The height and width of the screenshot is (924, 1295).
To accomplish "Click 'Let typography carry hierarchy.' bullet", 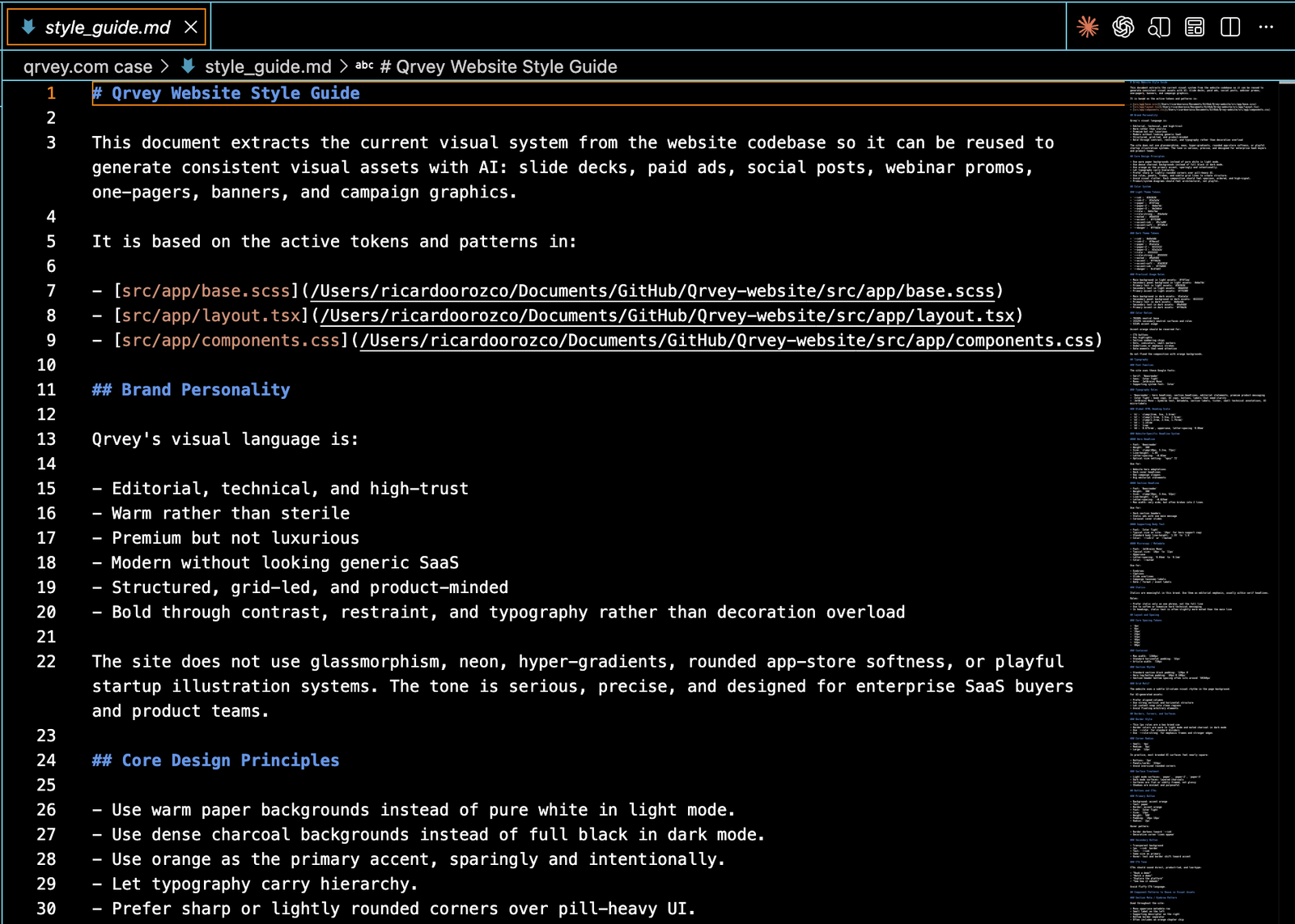I will point(255,884).
